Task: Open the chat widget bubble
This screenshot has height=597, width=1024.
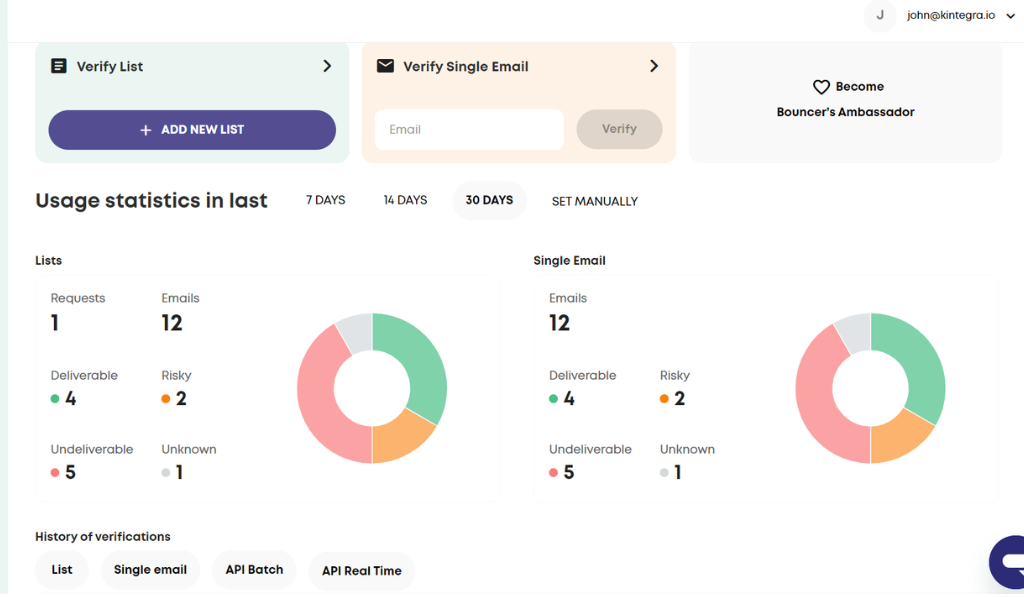Action: [1008, 562]
